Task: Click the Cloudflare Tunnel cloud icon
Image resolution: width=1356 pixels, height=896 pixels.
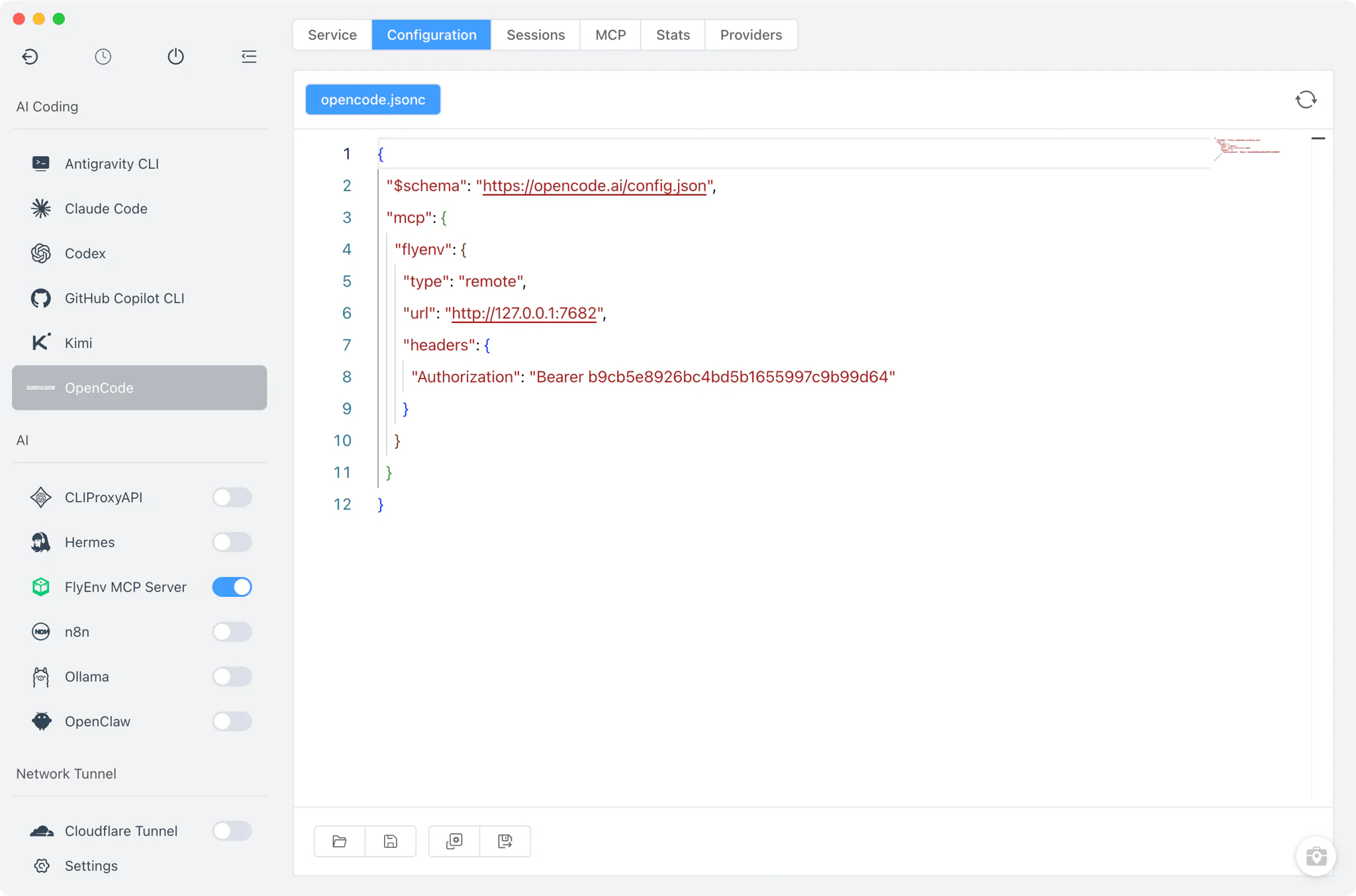Action: (x=41, y=831)
